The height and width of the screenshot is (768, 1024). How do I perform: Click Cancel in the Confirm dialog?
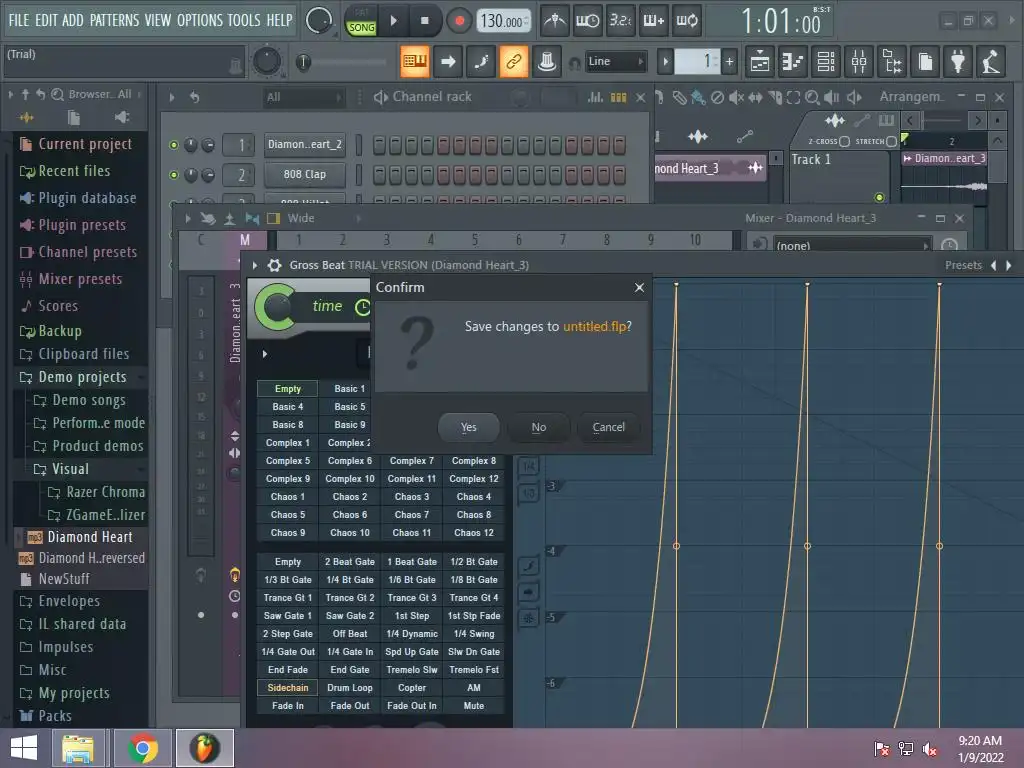coord(609,427)
